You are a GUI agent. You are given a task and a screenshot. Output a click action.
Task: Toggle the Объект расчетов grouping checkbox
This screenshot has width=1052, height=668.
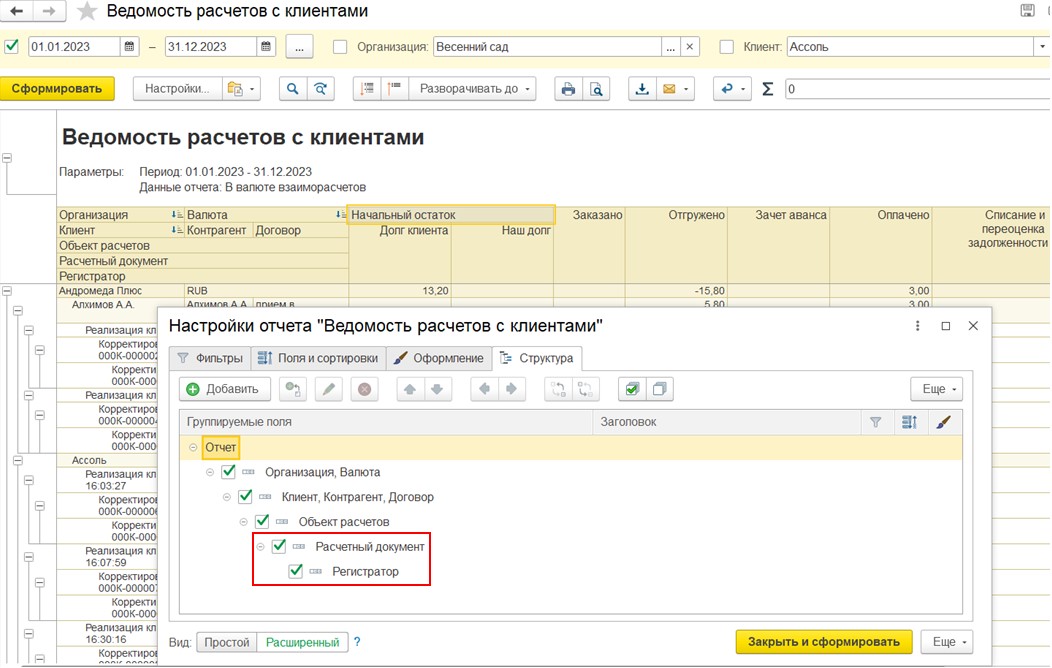pyautogui.click(x=262, y=521)
